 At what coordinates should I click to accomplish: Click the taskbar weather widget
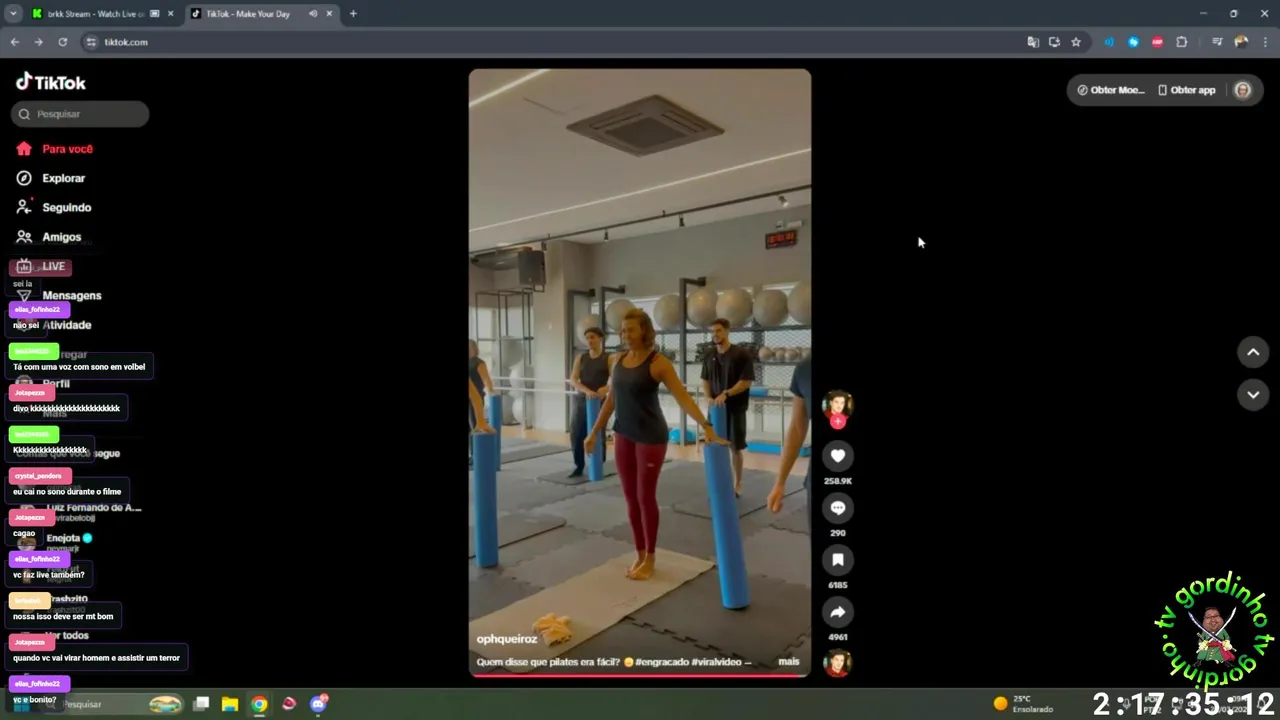(1024, 704)
